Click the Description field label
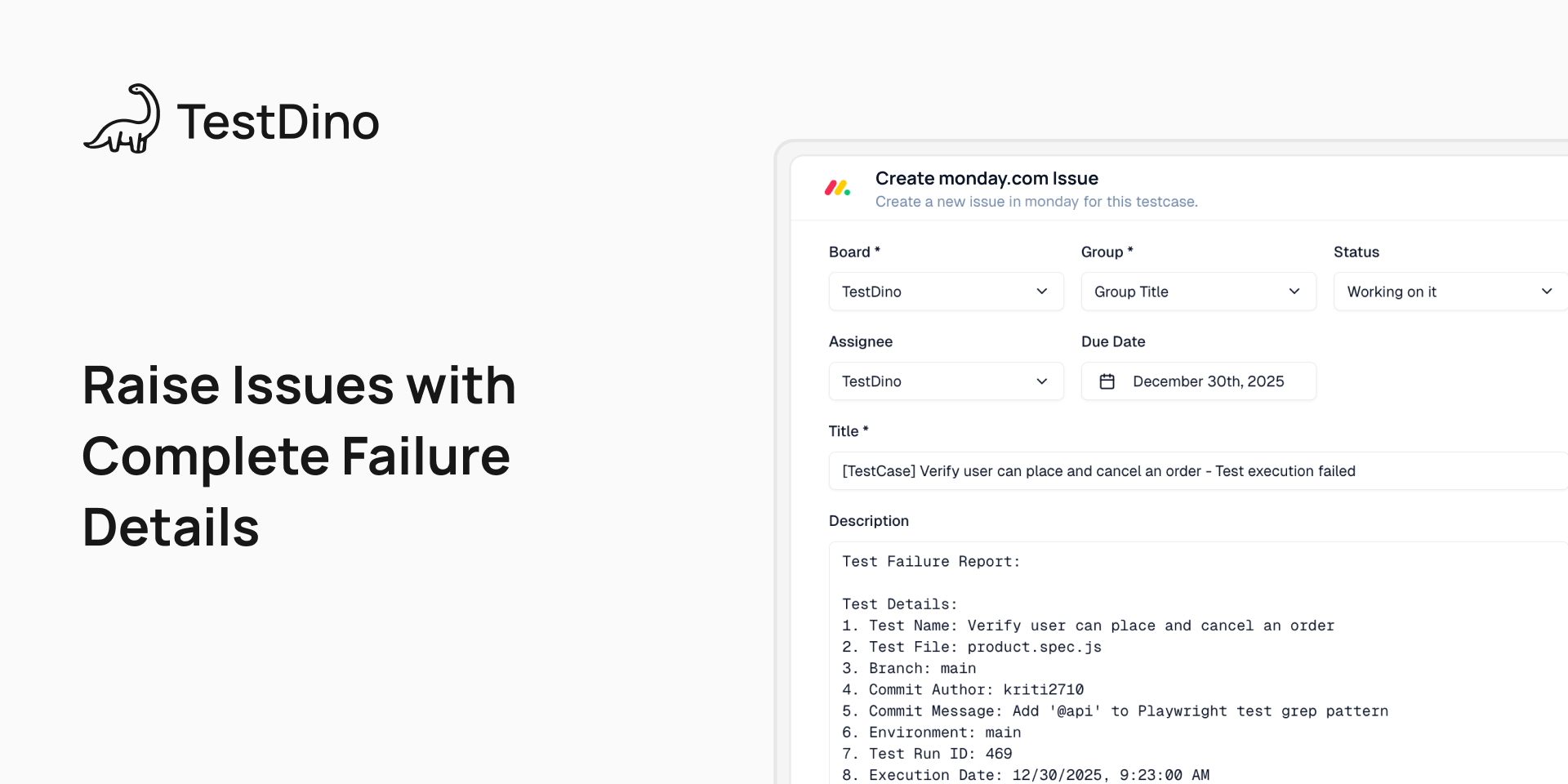The width and height of the screenshot is (1568, 784). [x=868, y=521]
